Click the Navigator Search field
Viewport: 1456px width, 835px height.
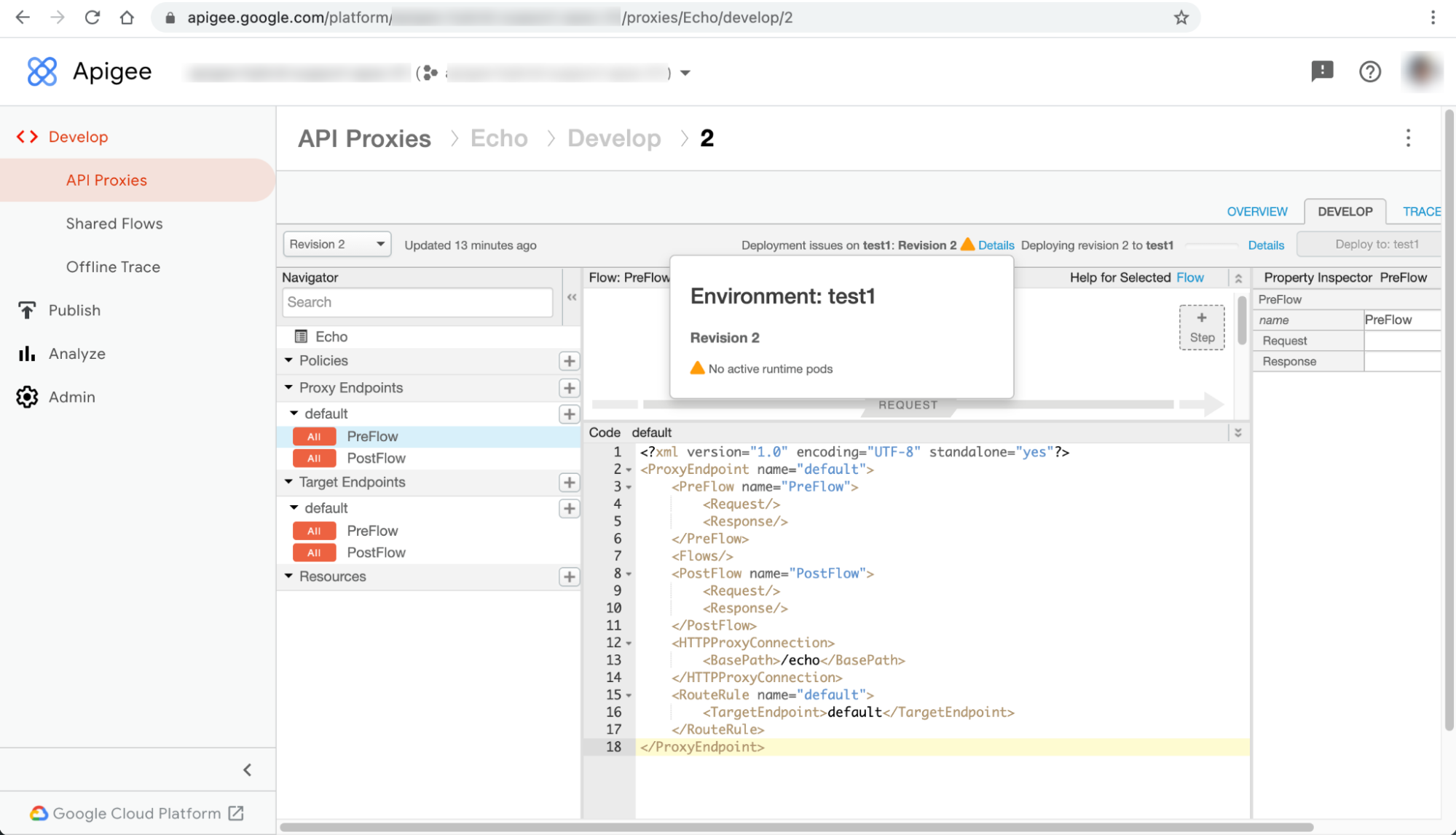417,302
